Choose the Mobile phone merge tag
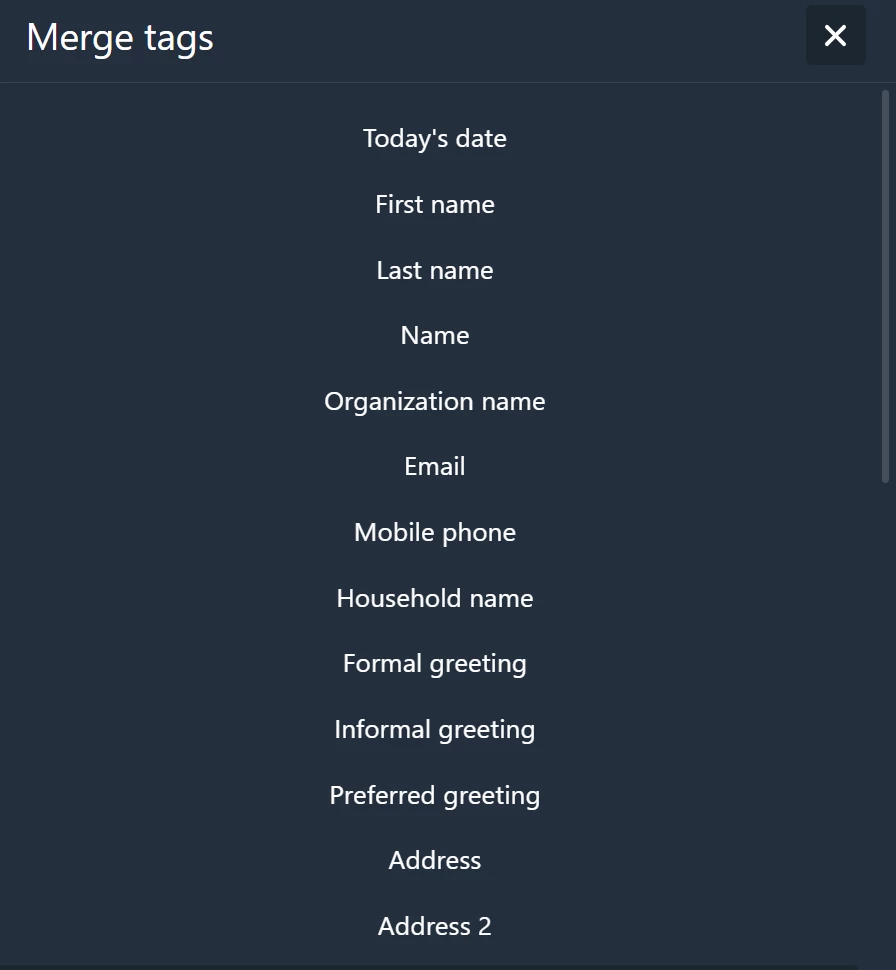The width and height of the screenshot is (896, 970). (435, 532)
